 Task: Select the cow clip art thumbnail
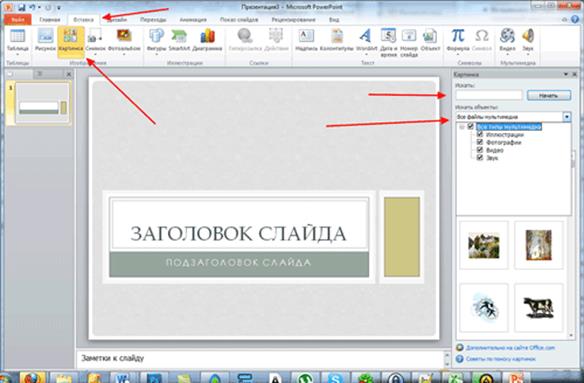click(538, 308)
